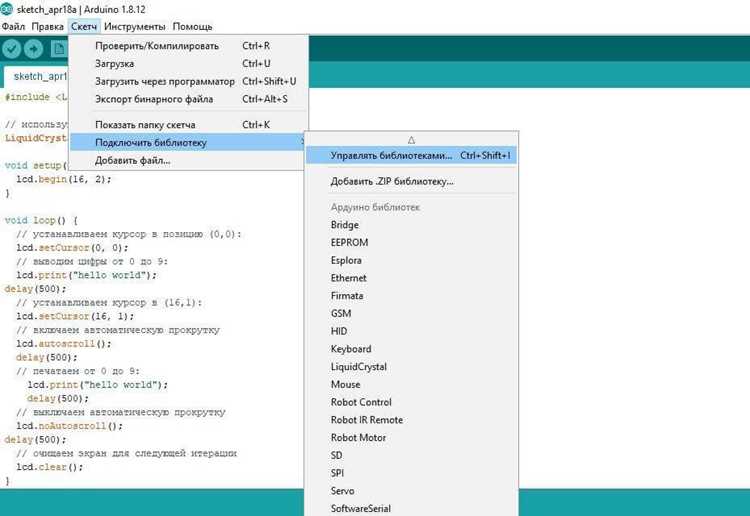Include the Servo library
Screen dimensions: 750x516
click(411, 491)
